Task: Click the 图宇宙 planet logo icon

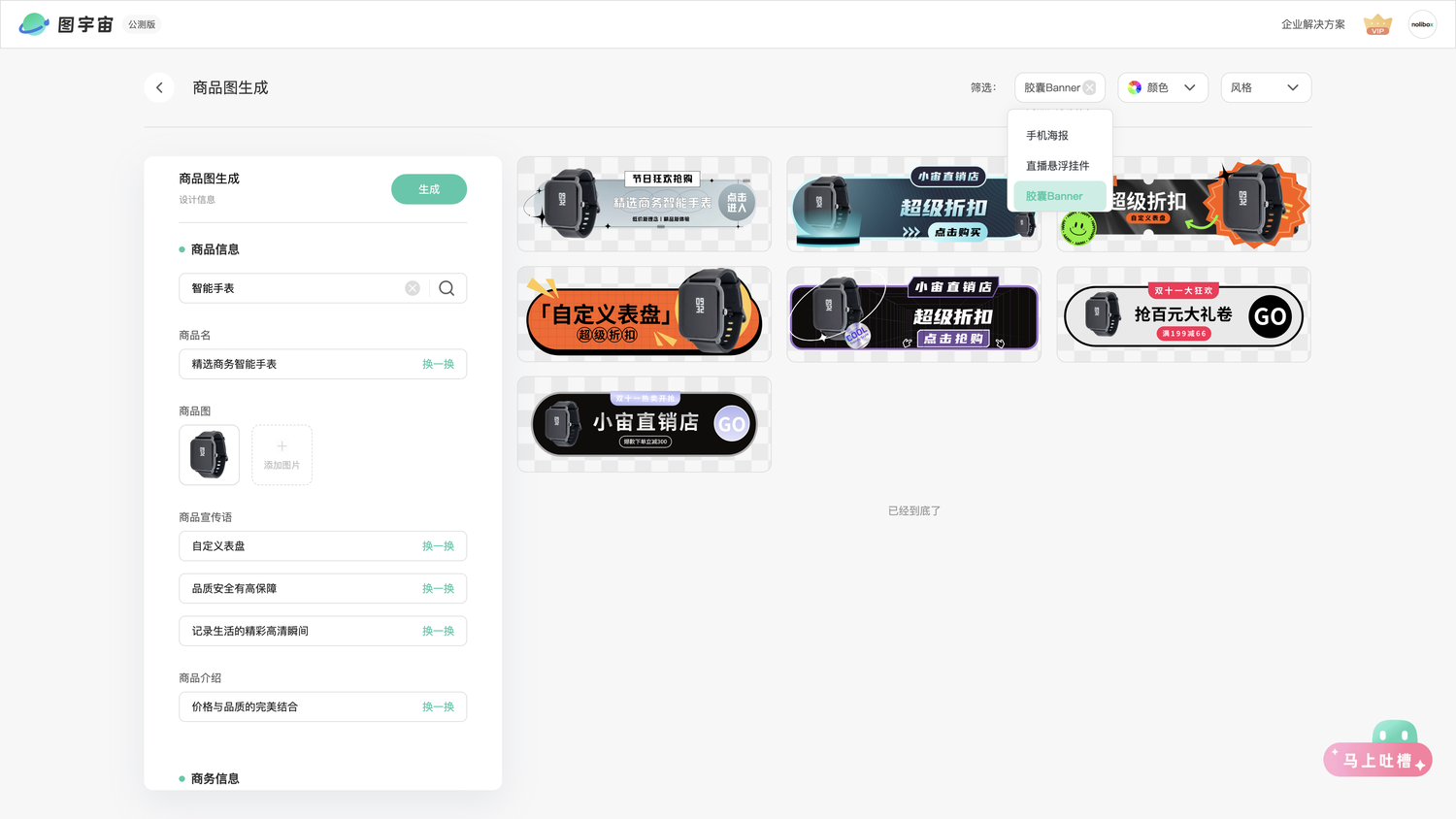Action: (x=34, y=24)
